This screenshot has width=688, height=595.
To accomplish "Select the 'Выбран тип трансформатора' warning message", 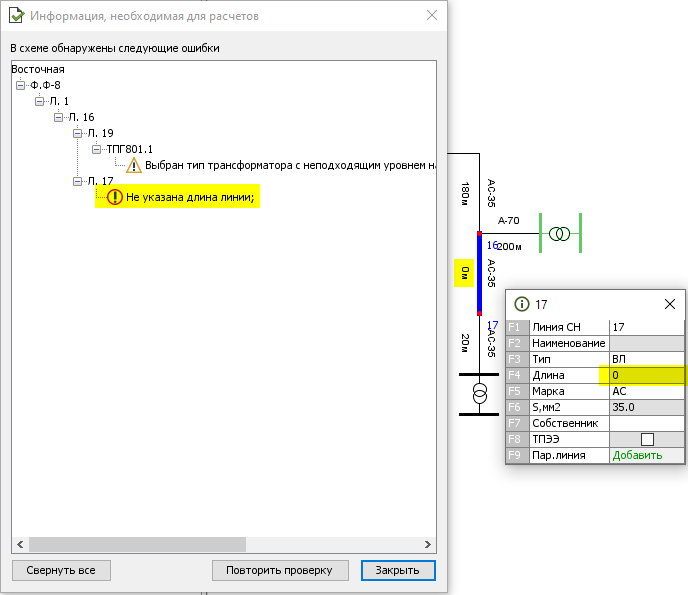I will click(290, 165).
